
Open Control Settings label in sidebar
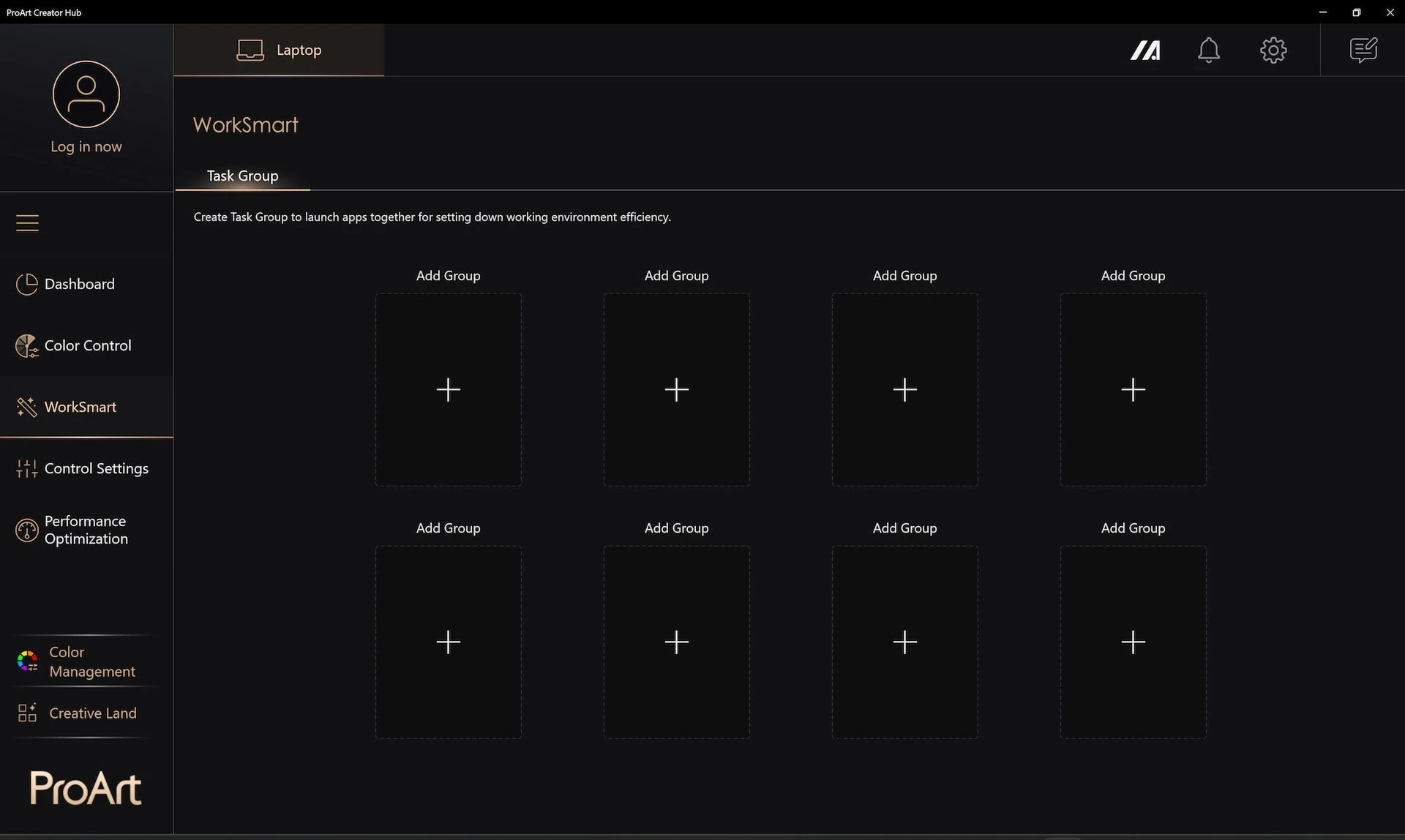97,468
